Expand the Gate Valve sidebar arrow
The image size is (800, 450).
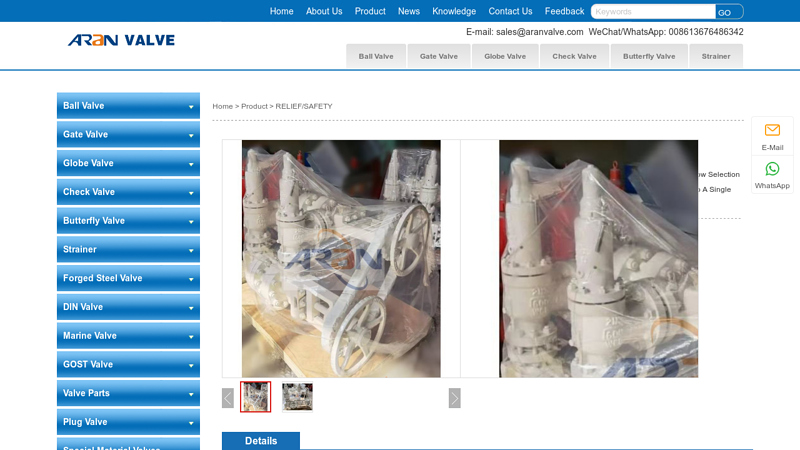pyautogui.click(x=191, y=135)
